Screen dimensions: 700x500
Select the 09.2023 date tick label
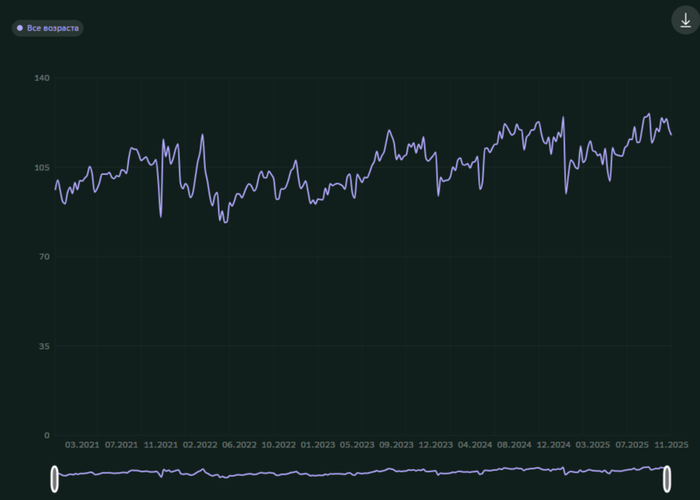pyautogui.click(x=396, y=444)
